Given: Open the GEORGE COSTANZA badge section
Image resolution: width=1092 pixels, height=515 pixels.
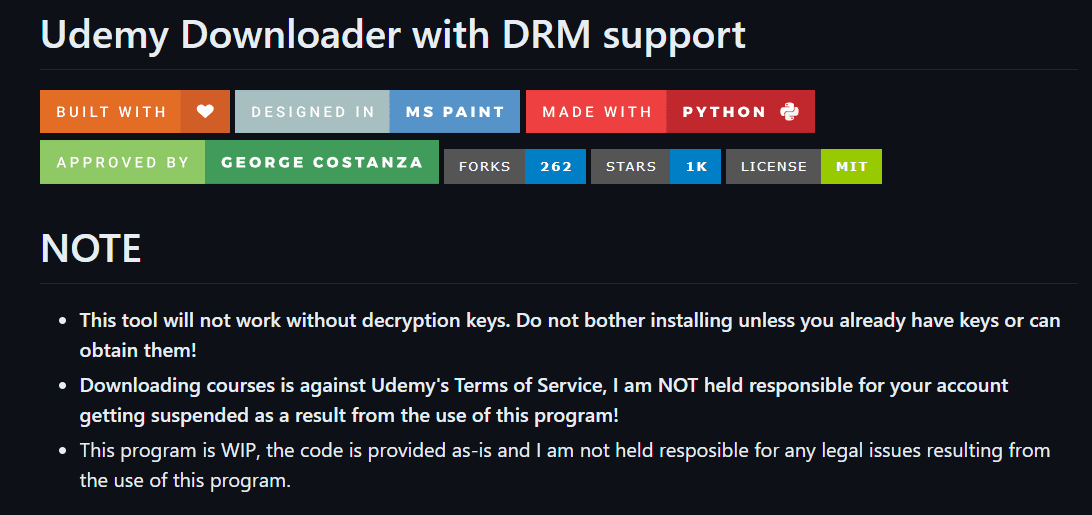Looking at the screenshot, I should point(322,162).
